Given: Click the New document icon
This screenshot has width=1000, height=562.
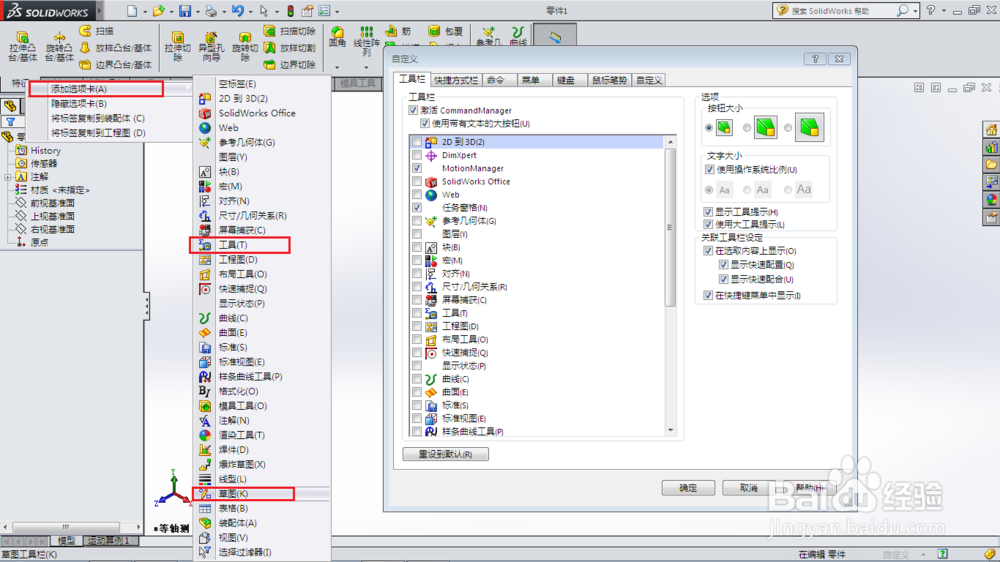Looking at the screenshot, I should coord(131,11).
